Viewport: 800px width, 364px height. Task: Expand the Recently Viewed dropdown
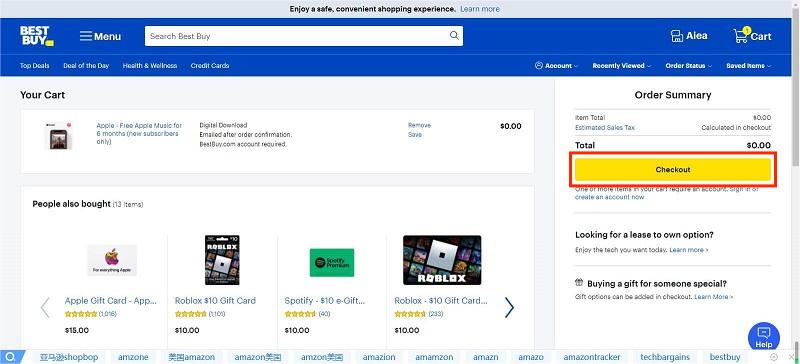(x=621, y=66)
